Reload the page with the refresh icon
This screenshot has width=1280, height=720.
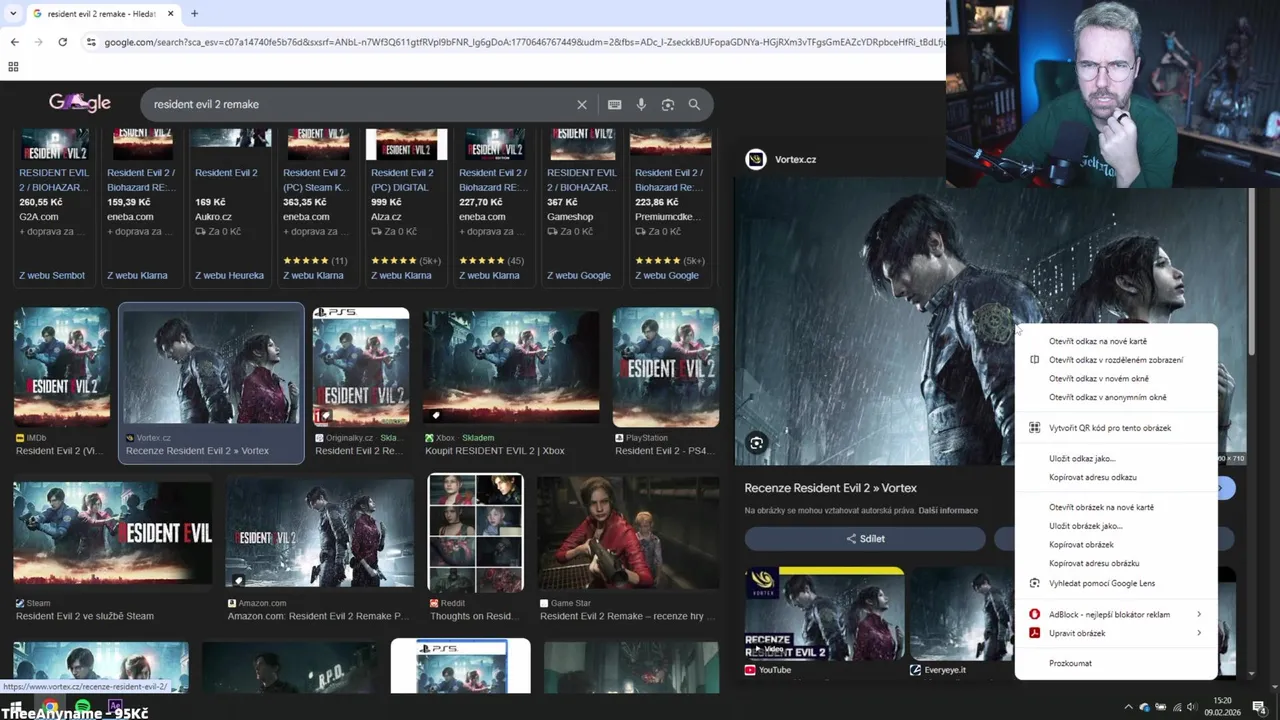pyautogui.click(x=62, y=42)
